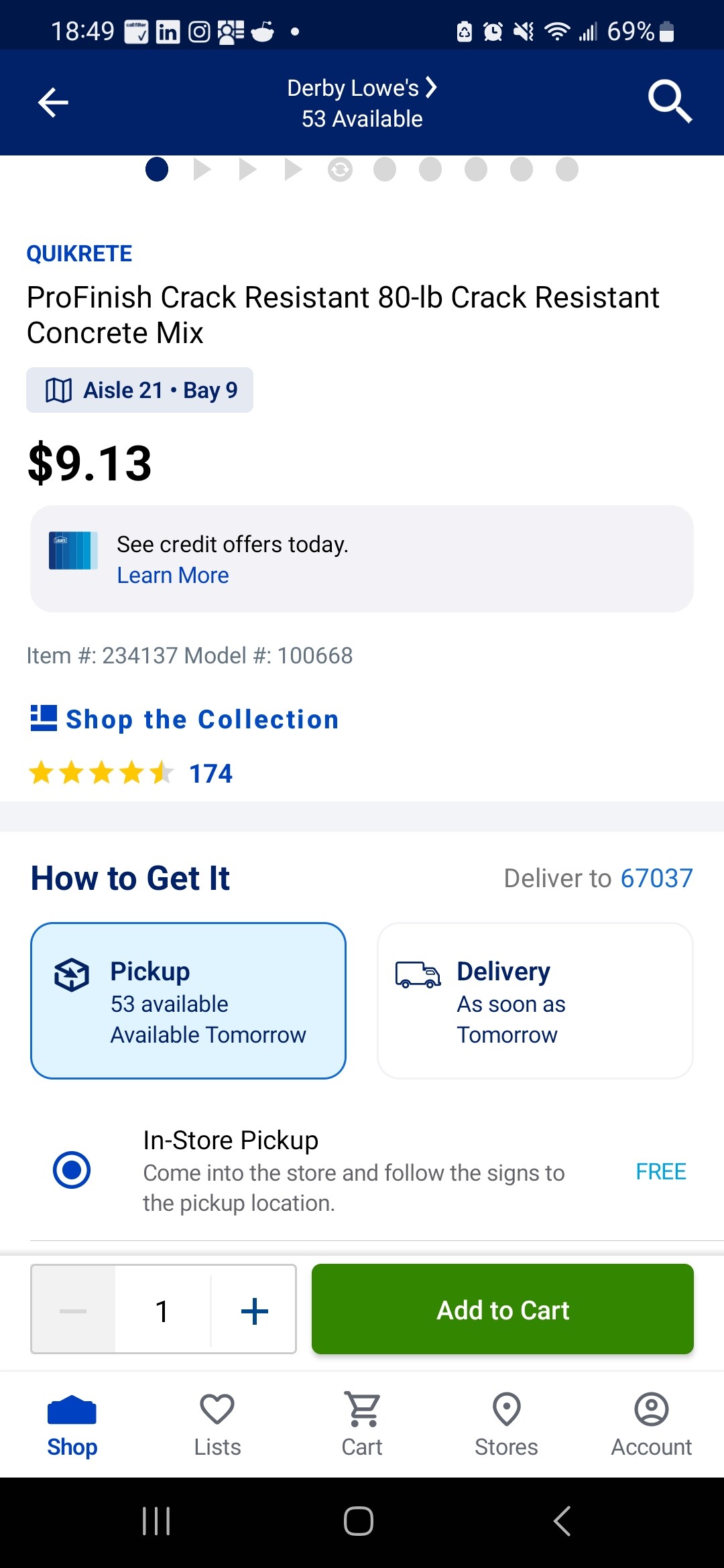Decrease quantity with the minus button
Screen dimensions: 724x1568
(73, 1311)
